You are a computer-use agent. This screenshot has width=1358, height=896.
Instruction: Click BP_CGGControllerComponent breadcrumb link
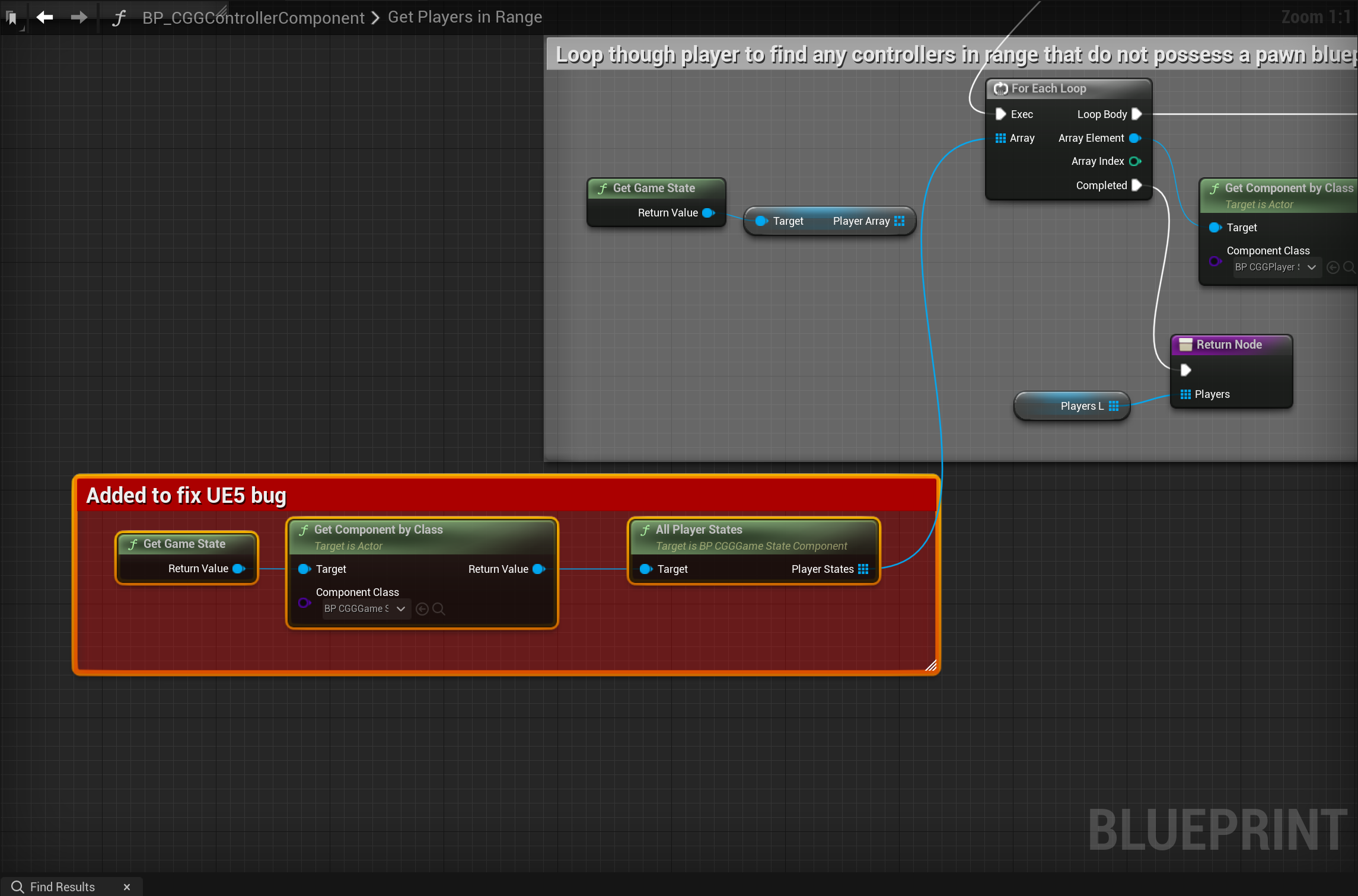253,18
